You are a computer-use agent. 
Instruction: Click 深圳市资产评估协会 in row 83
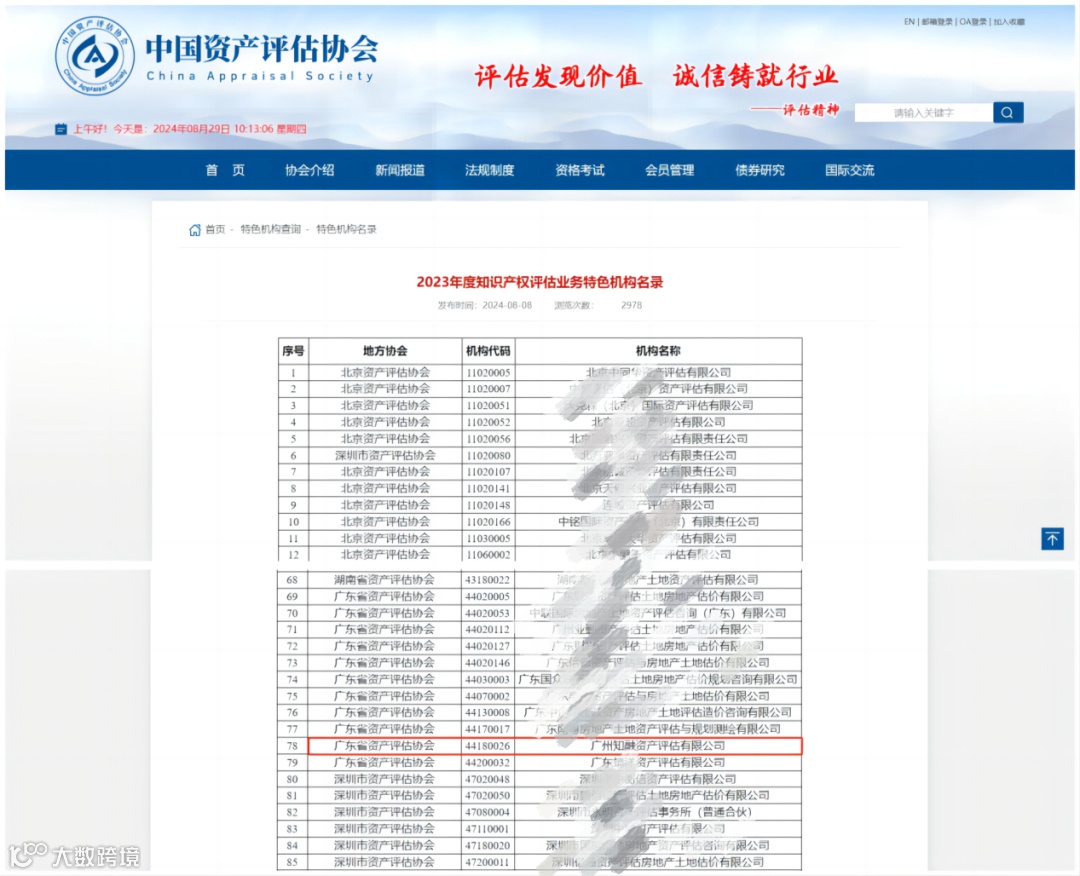(384, 828)
